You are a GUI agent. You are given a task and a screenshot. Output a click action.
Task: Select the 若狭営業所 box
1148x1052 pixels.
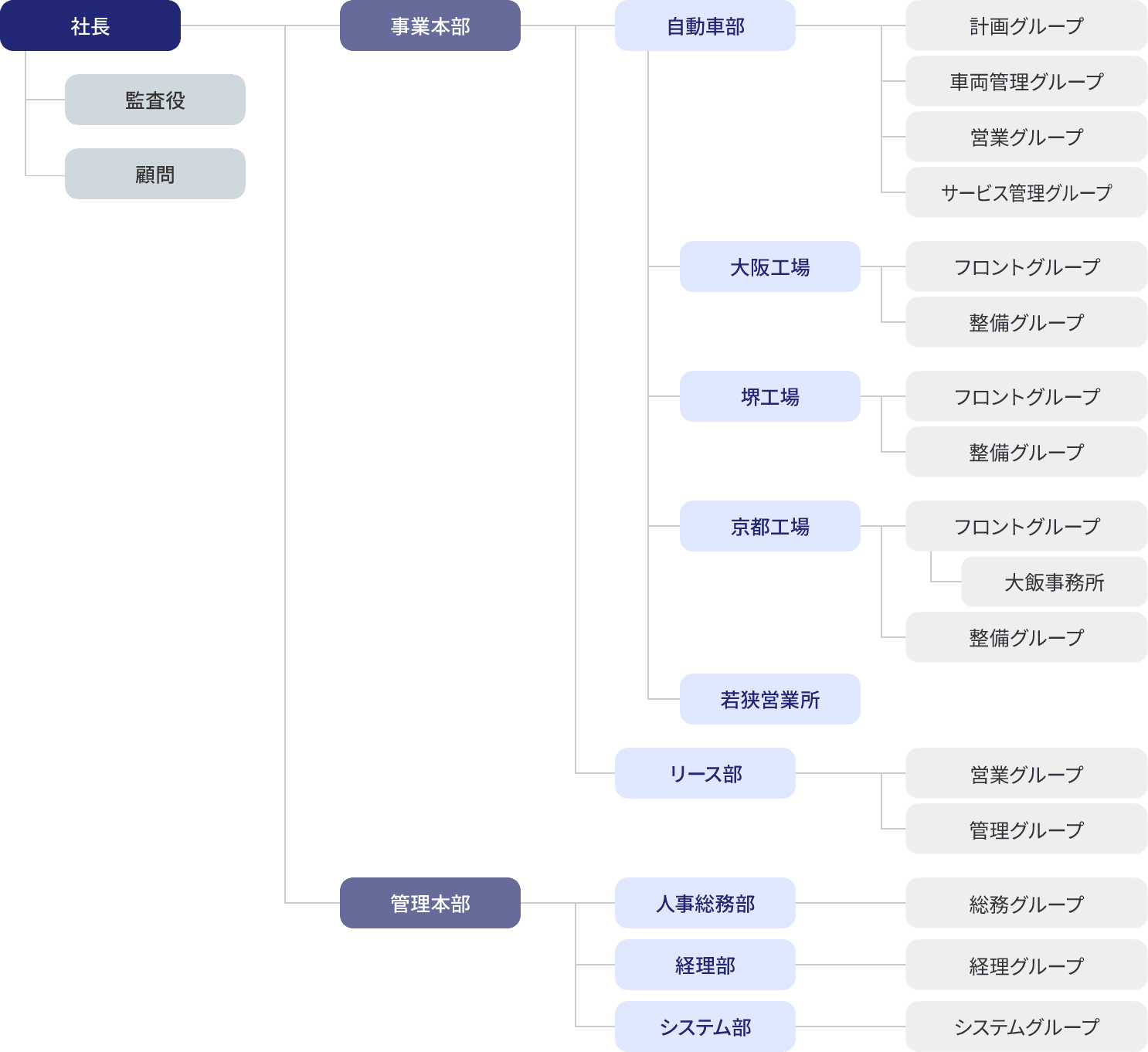770,699
